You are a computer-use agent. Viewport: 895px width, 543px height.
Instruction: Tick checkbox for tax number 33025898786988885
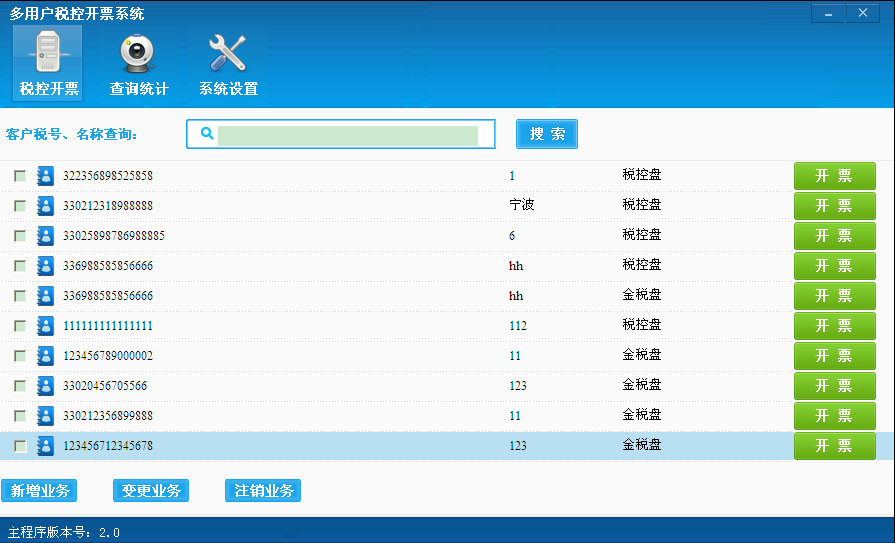(20, 236)
